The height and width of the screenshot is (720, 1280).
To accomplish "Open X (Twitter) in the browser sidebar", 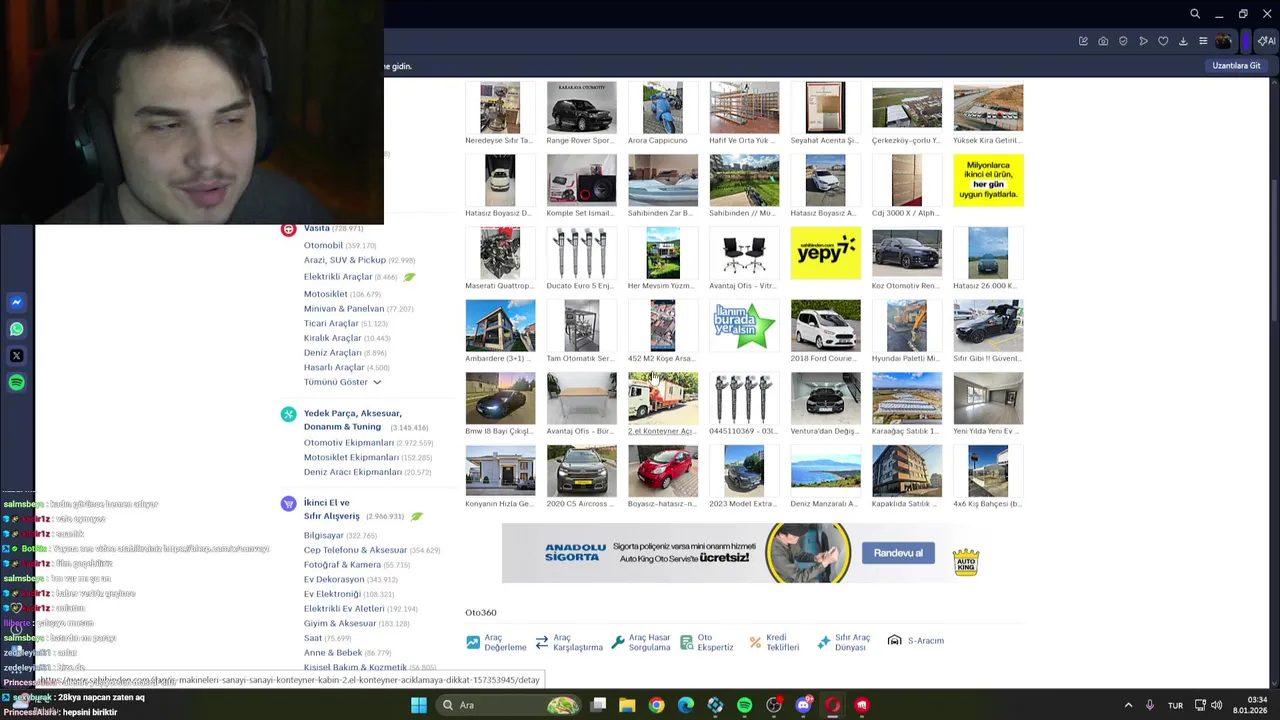I will [x=16, y=356].
